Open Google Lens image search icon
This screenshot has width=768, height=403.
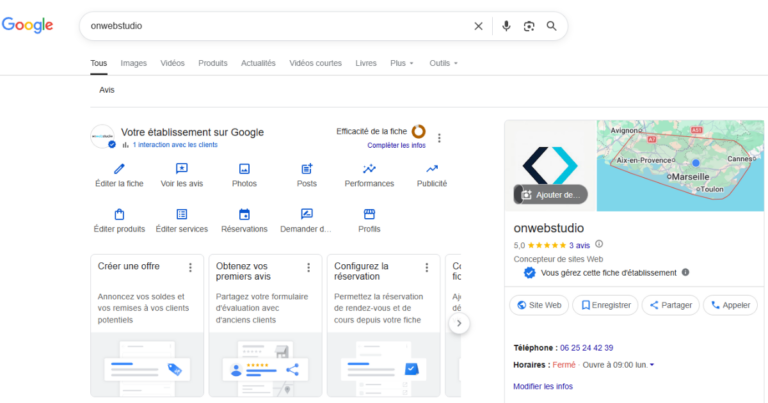click(x=528, y=26)
